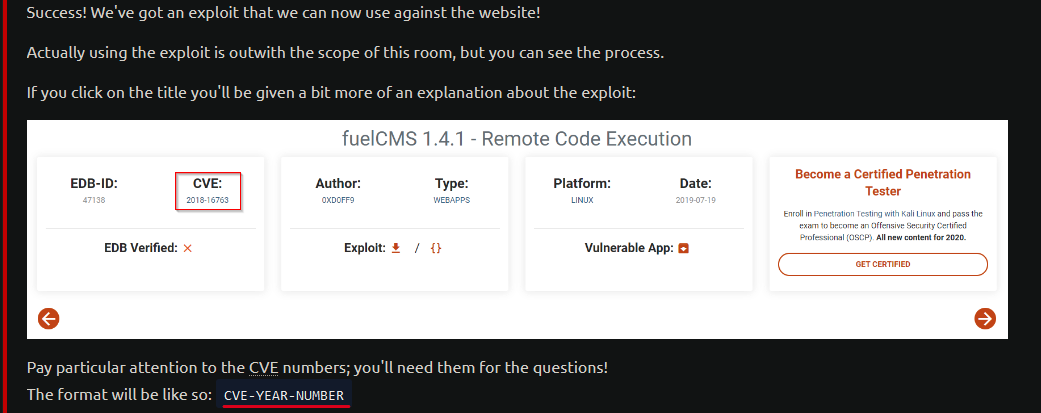Click the right arrow carousel icon
The width and height of the screenshot is (1041, 413).
(x=985, y=319)
